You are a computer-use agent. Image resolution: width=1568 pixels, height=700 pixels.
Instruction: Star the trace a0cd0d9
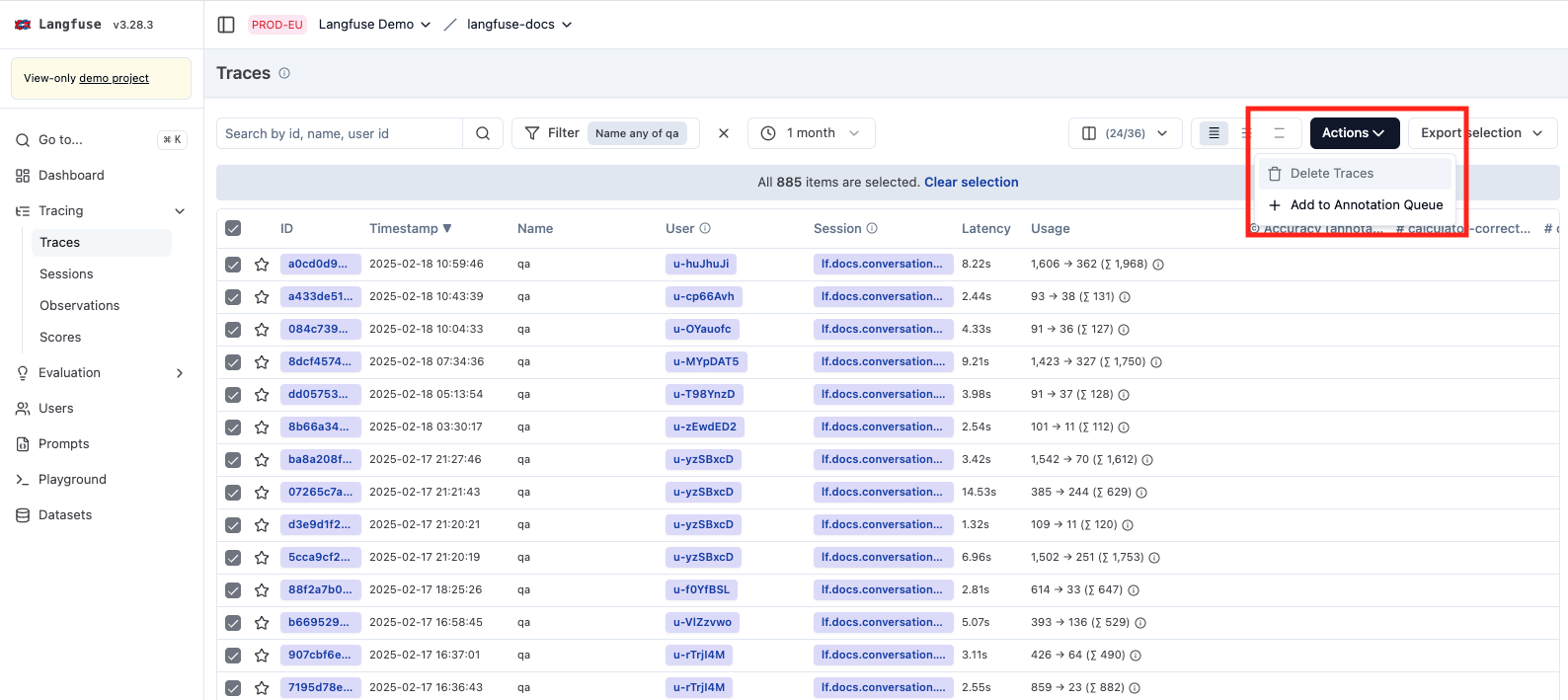[262, 265]
